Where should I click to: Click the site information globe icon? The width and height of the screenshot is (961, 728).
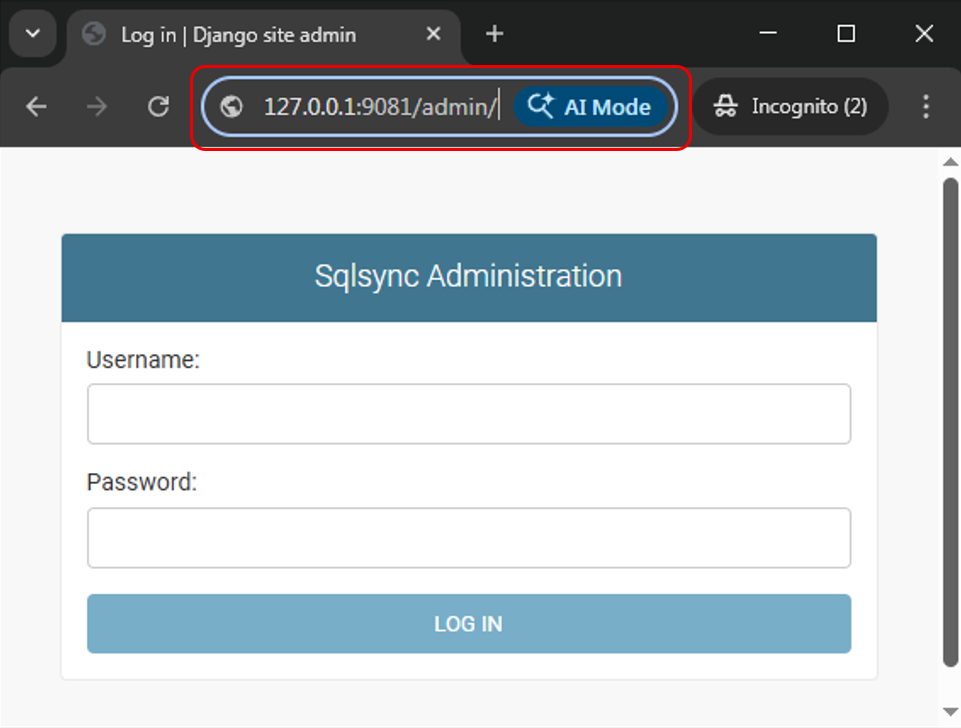pyautogui.click(x=232, y=106)
